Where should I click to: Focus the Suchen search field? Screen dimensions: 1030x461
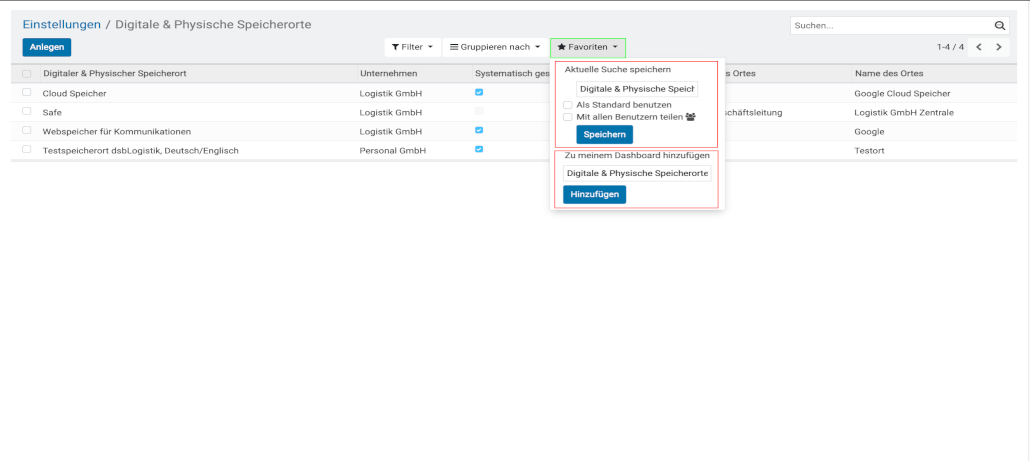pos(890,26)
